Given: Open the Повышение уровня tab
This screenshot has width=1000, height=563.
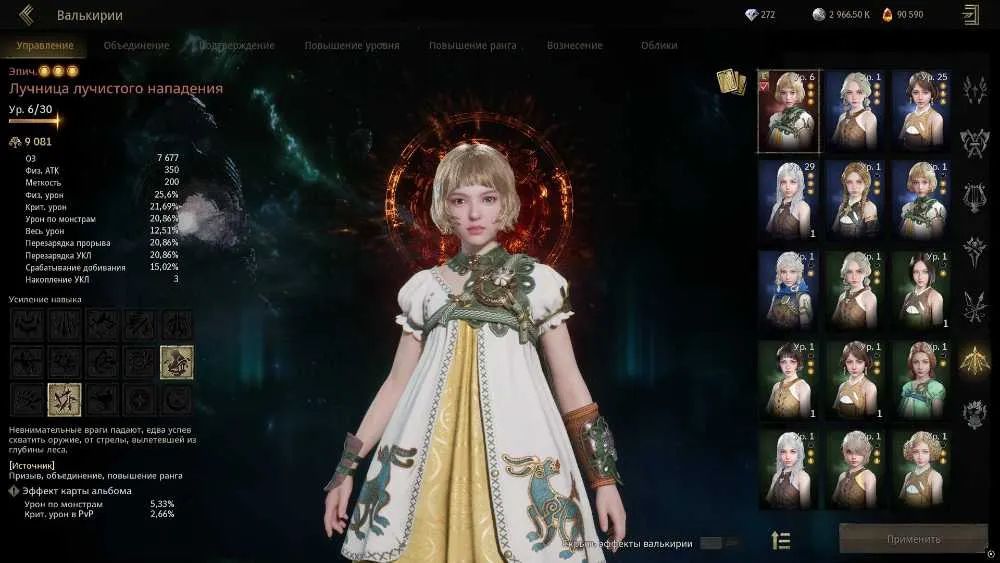Looking at the screenshot, I should tap(352, 45).
